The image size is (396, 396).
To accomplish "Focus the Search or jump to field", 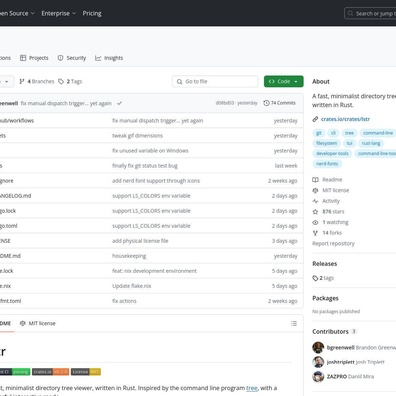I will 370,13.
